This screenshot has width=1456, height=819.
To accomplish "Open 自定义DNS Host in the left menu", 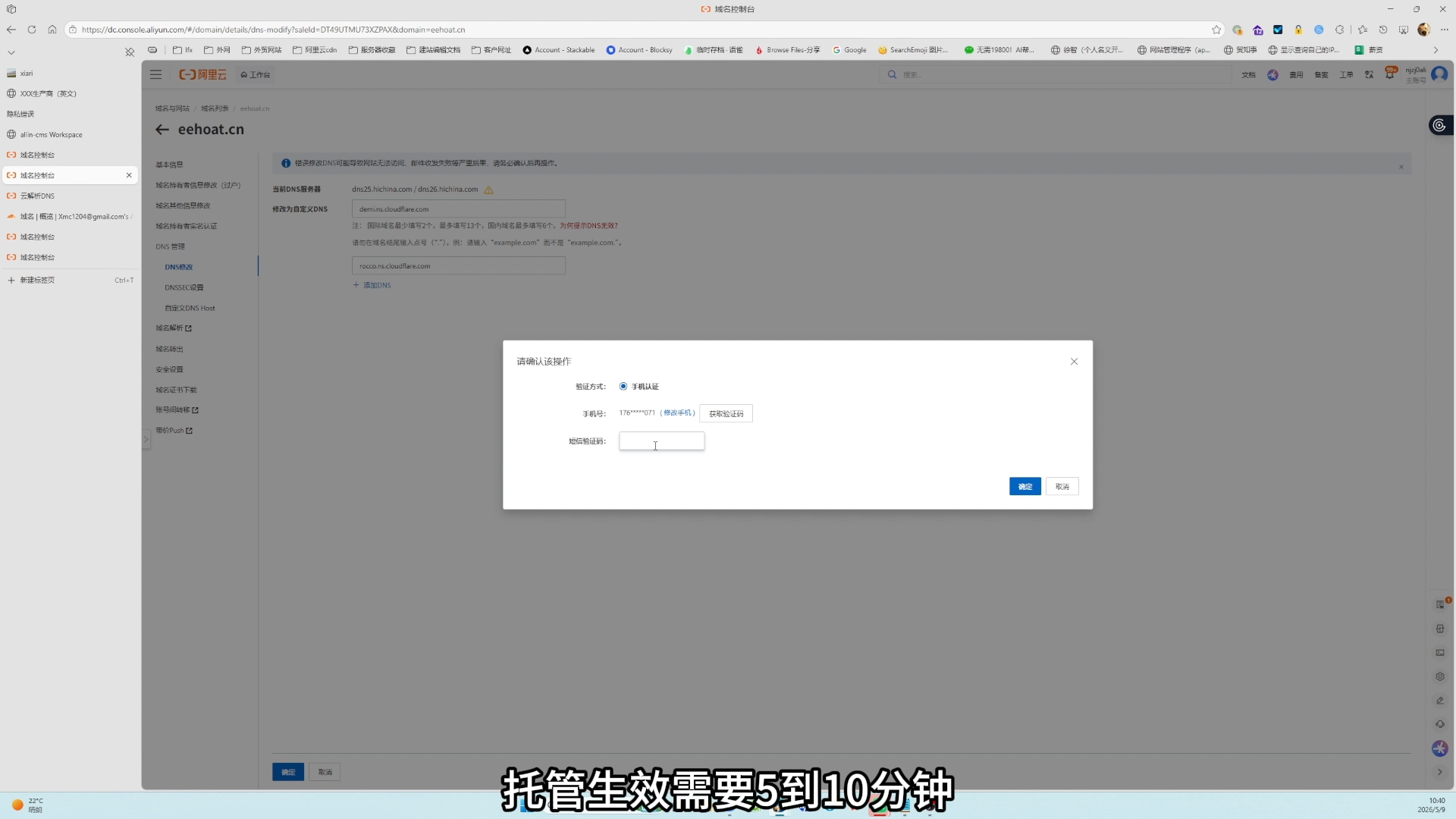I will click(190, 308).
